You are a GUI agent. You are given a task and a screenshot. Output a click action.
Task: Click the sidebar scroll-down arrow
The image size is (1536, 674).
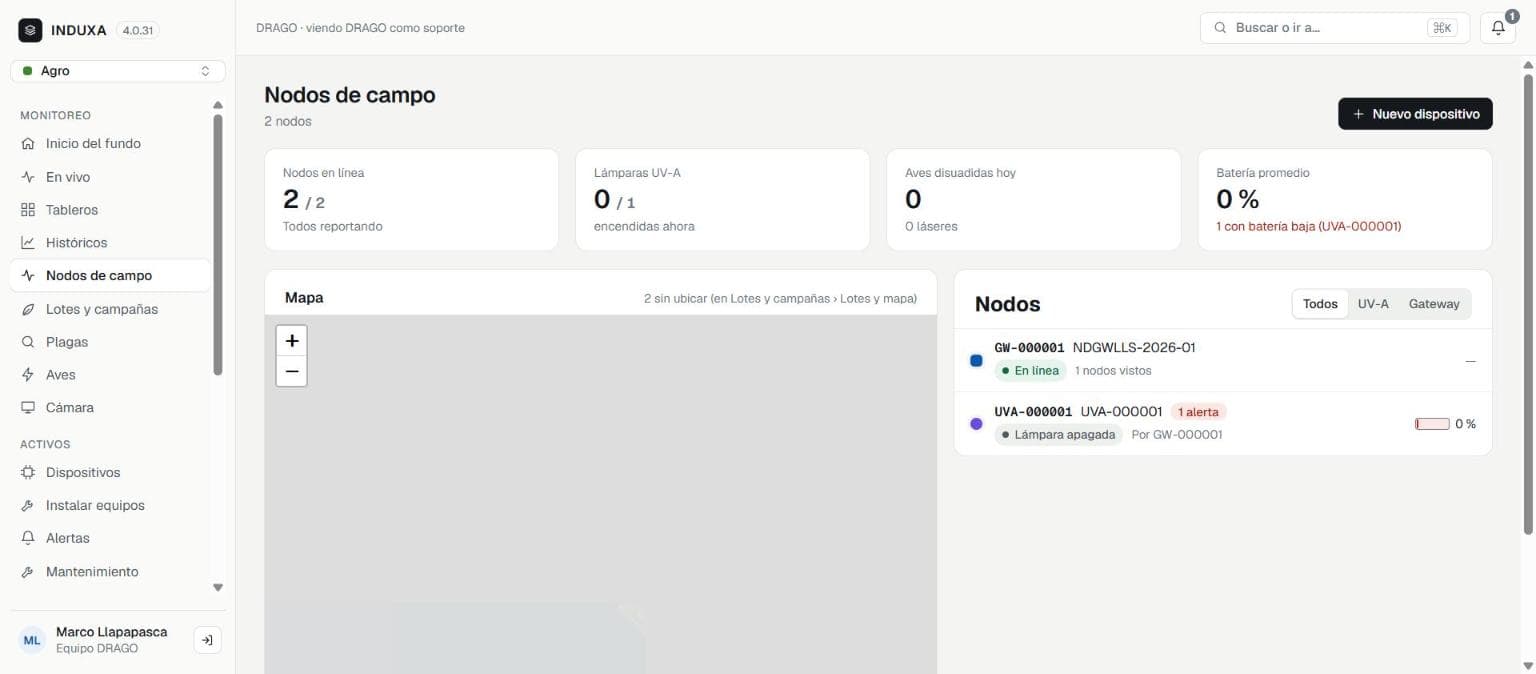click(x=218, y=588)
